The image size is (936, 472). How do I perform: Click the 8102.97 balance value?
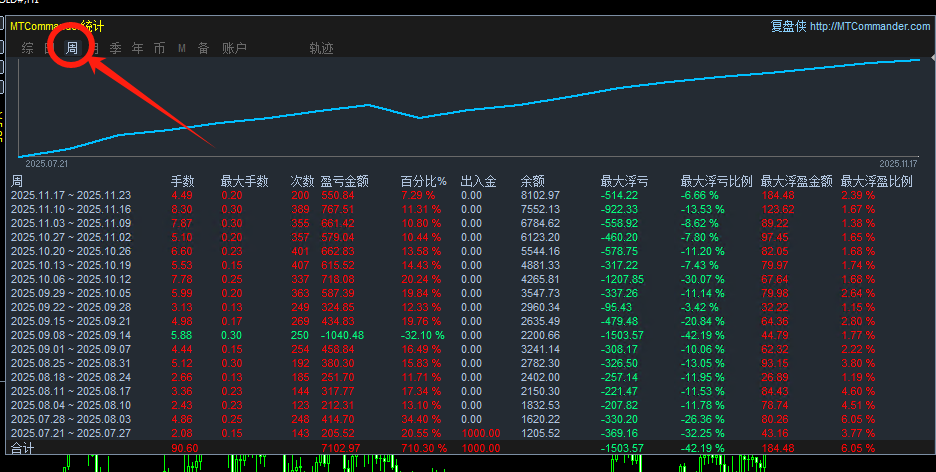point(540,196)
